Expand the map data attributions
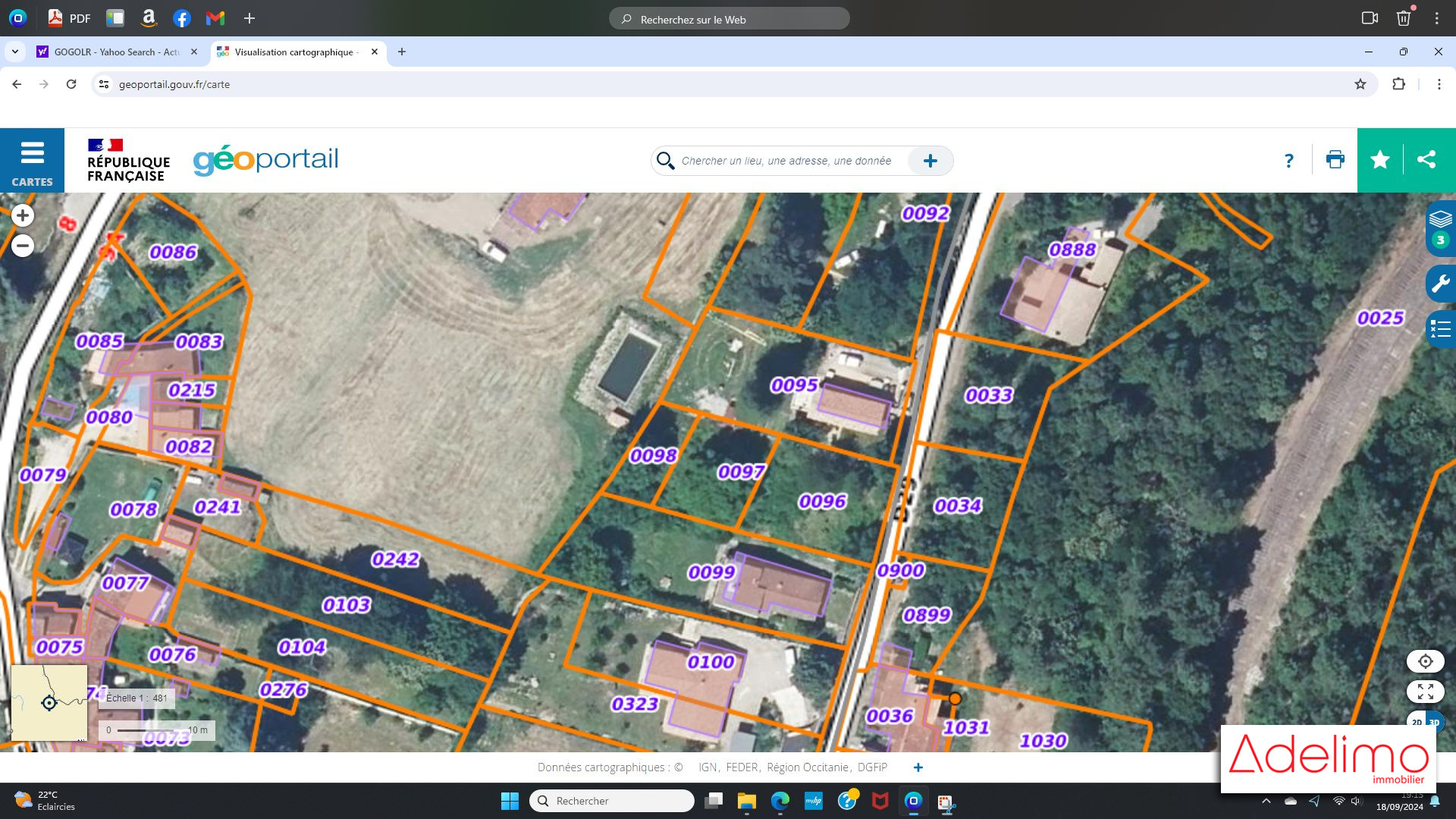 coord(918,767)
